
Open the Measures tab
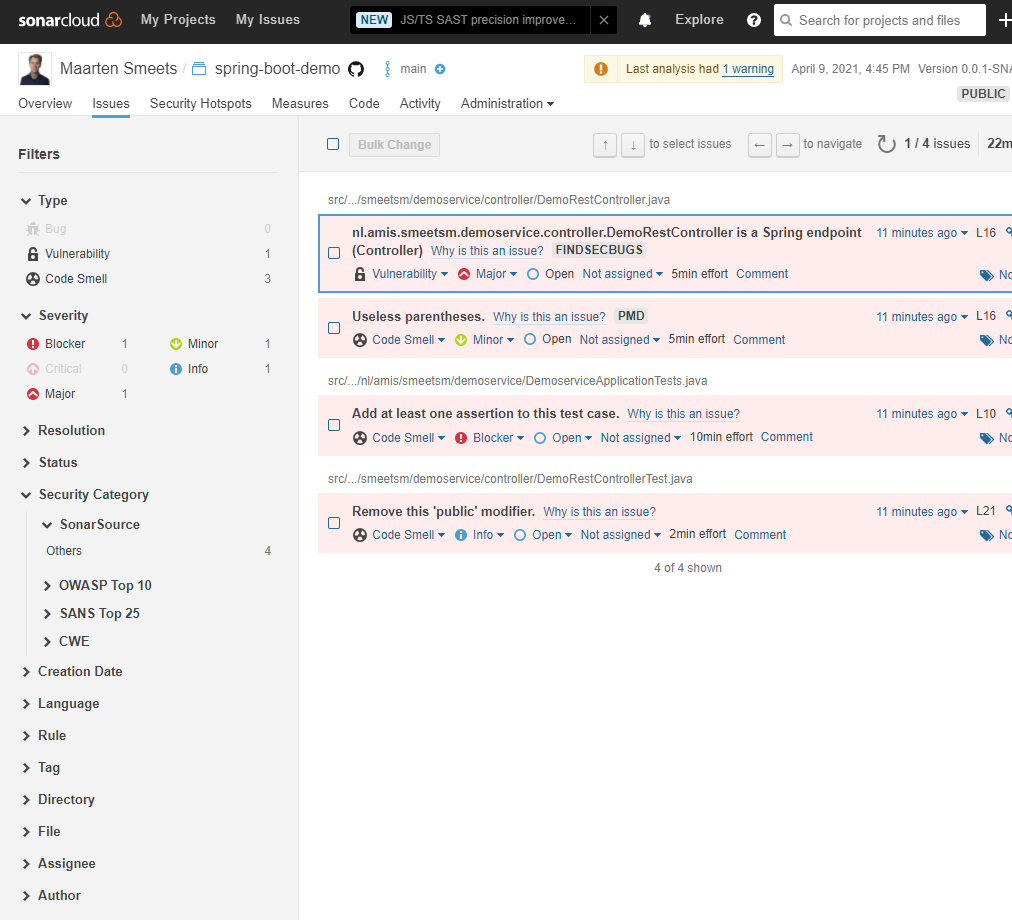click(x=300, y=103)
